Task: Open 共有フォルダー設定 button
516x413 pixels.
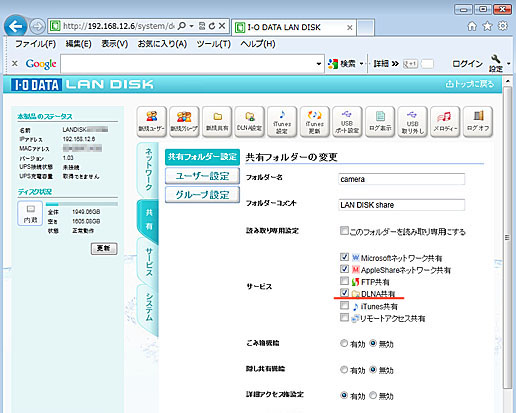Action: pos(202,157)
